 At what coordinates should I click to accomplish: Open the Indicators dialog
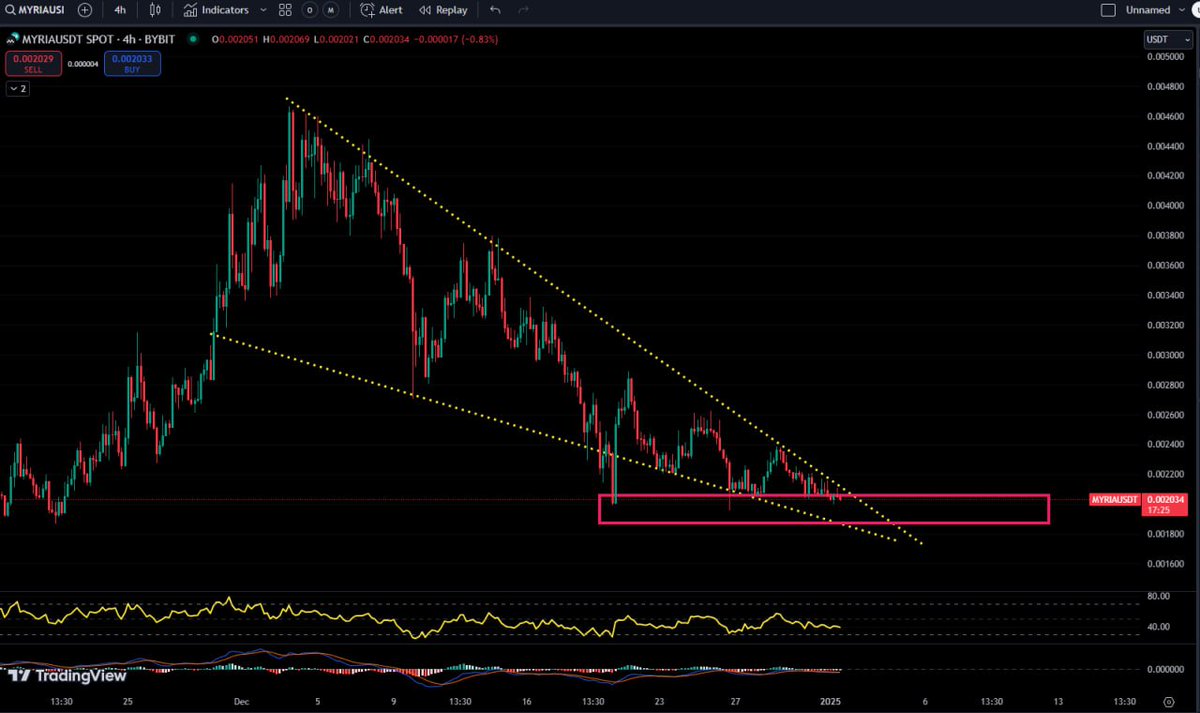tap(217, 10)
